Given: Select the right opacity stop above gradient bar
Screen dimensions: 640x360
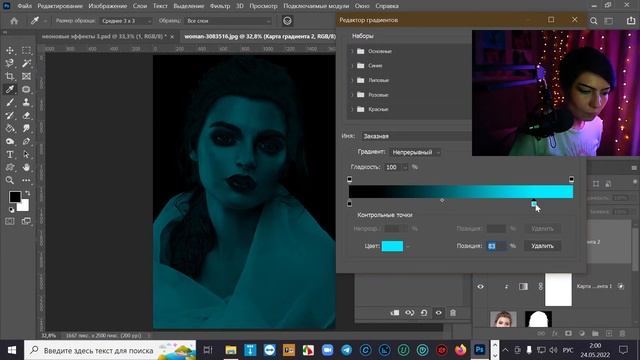Looking at the screenshot, I should pos(571,179).
